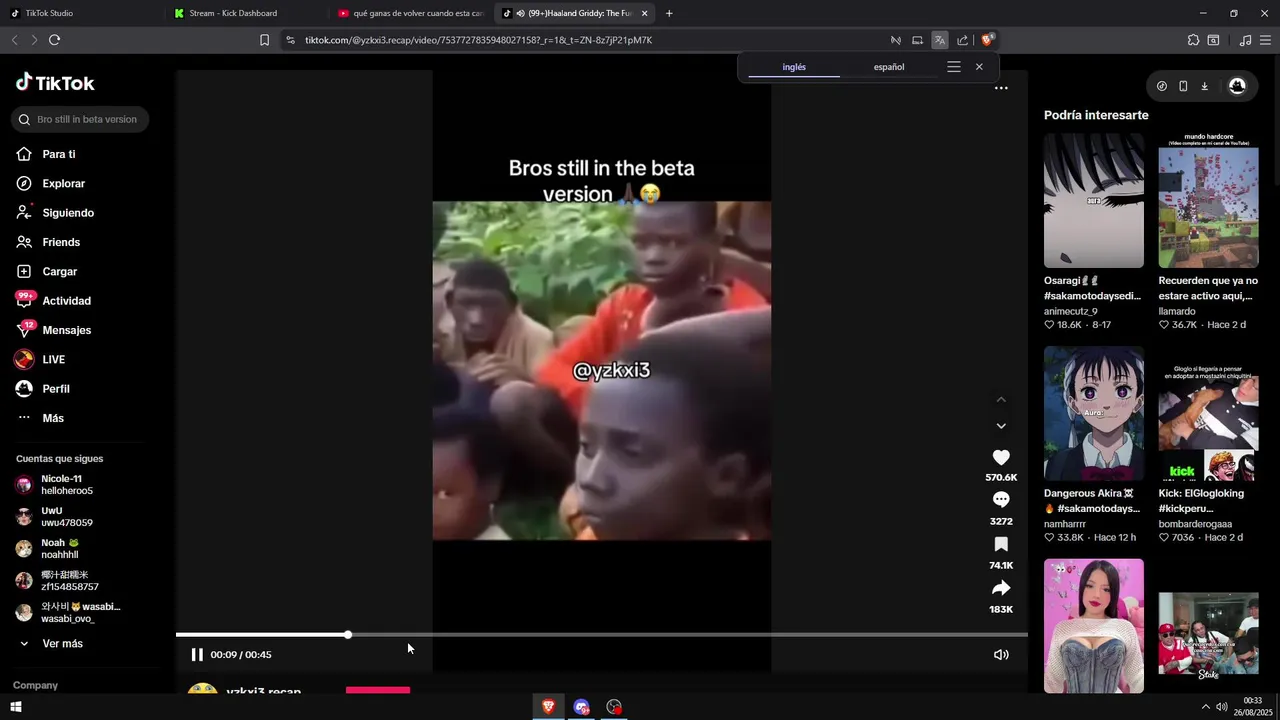The width and height of the screenshot is (1280, 720).
Task: Open Dangerous Akira video thumbnail
Action: coord(1094,413)
